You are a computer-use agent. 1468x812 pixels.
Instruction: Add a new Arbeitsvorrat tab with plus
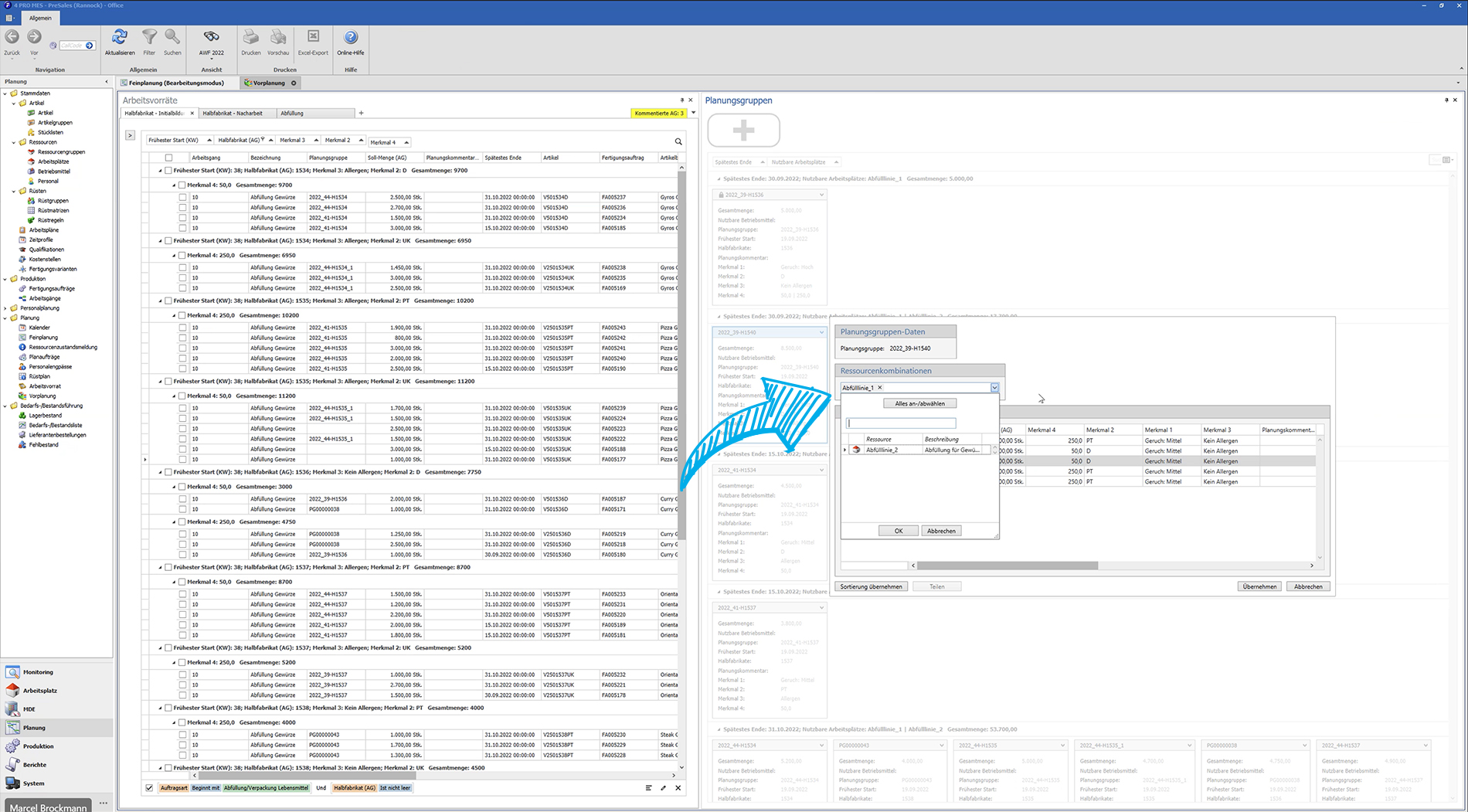(361, 113)
